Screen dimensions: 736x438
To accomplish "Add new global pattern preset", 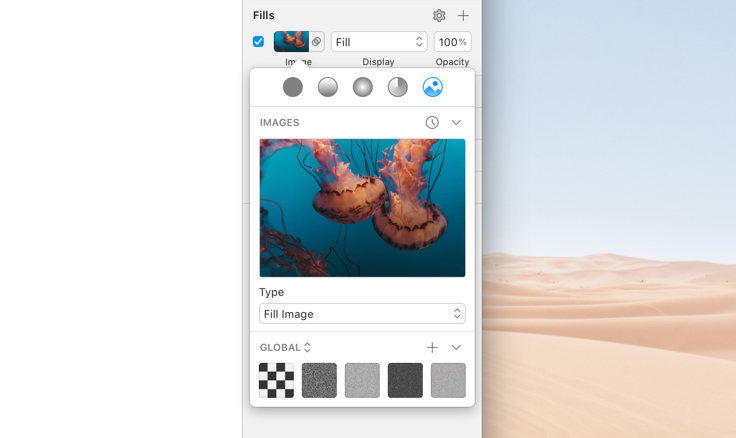I will coord(432,347).
